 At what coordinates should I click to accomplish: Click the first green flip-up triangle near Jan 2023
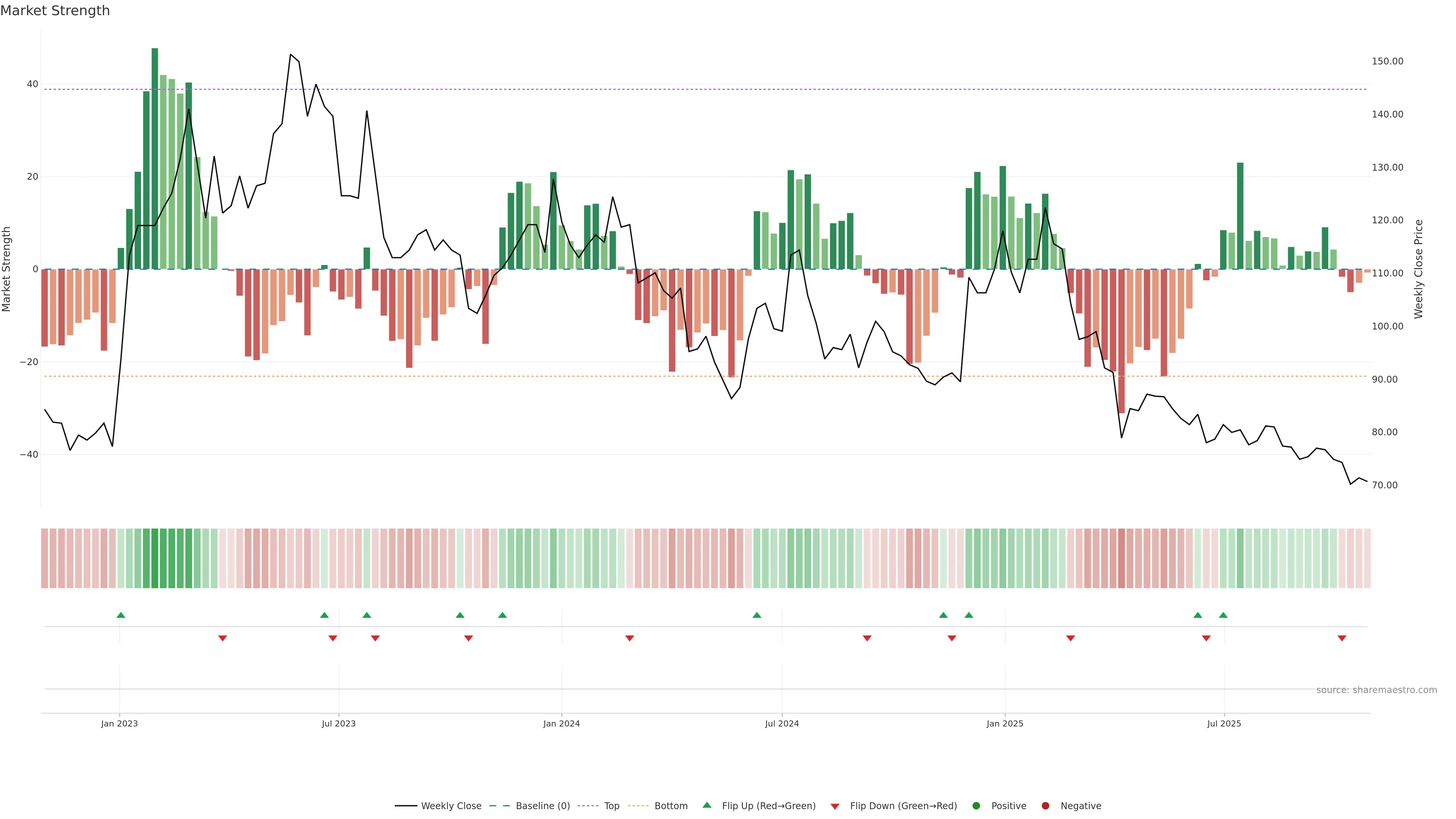pyautogui.click(x=121, y=615)
